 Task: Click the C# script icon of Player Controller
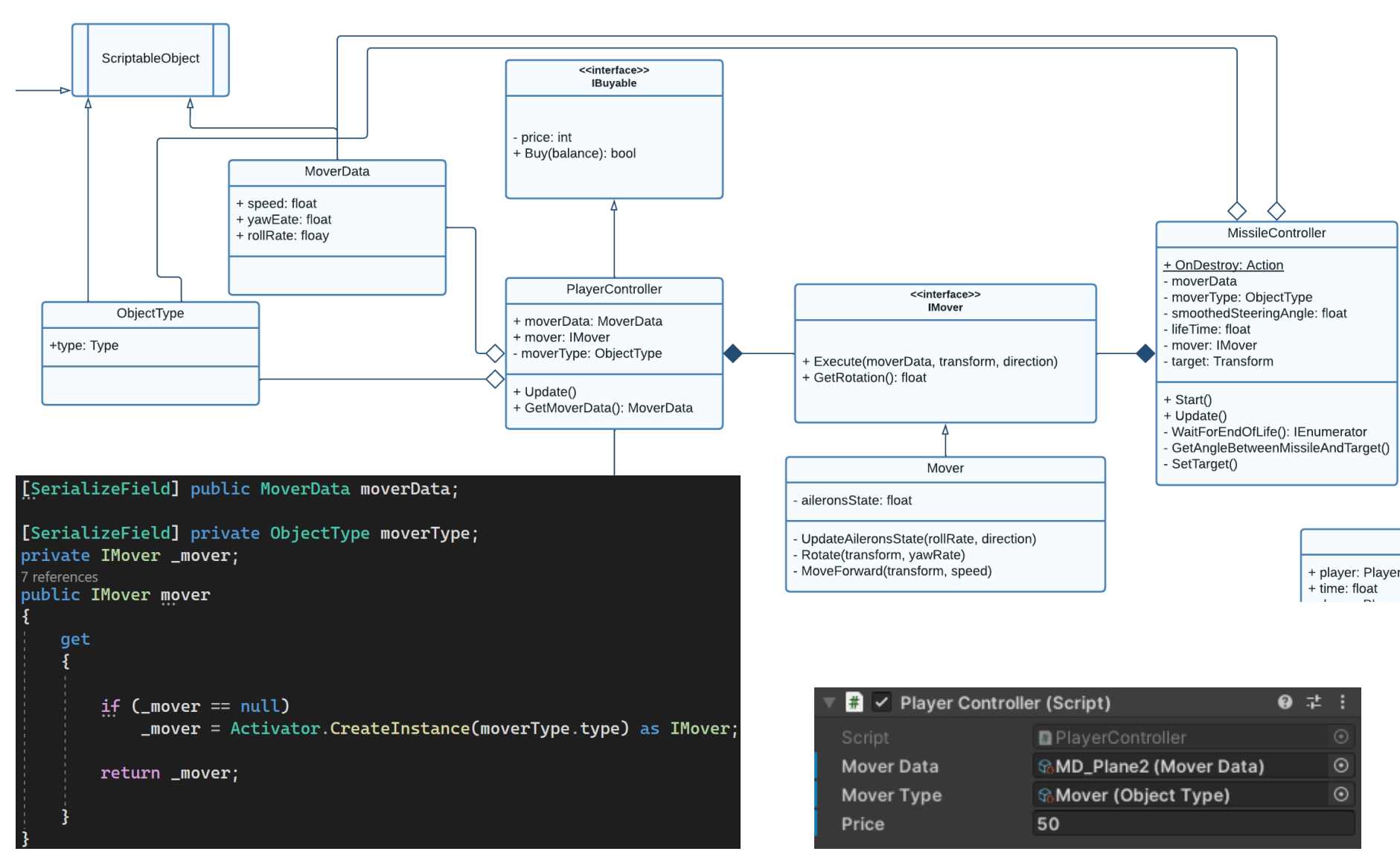tap(854, 702)
